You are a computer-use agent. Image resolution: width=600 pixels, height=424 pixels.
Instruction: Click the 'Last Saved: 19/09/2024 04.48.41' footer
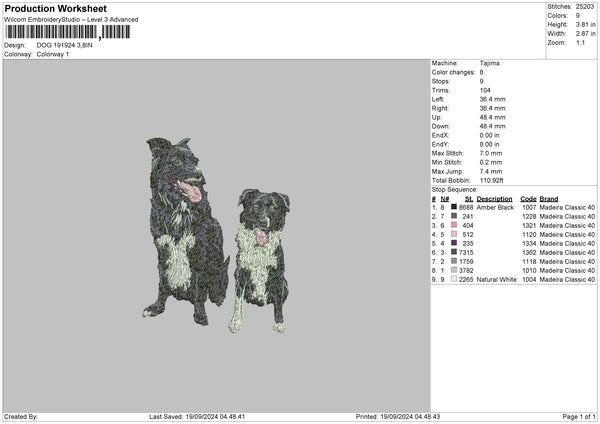pos(197,416)
